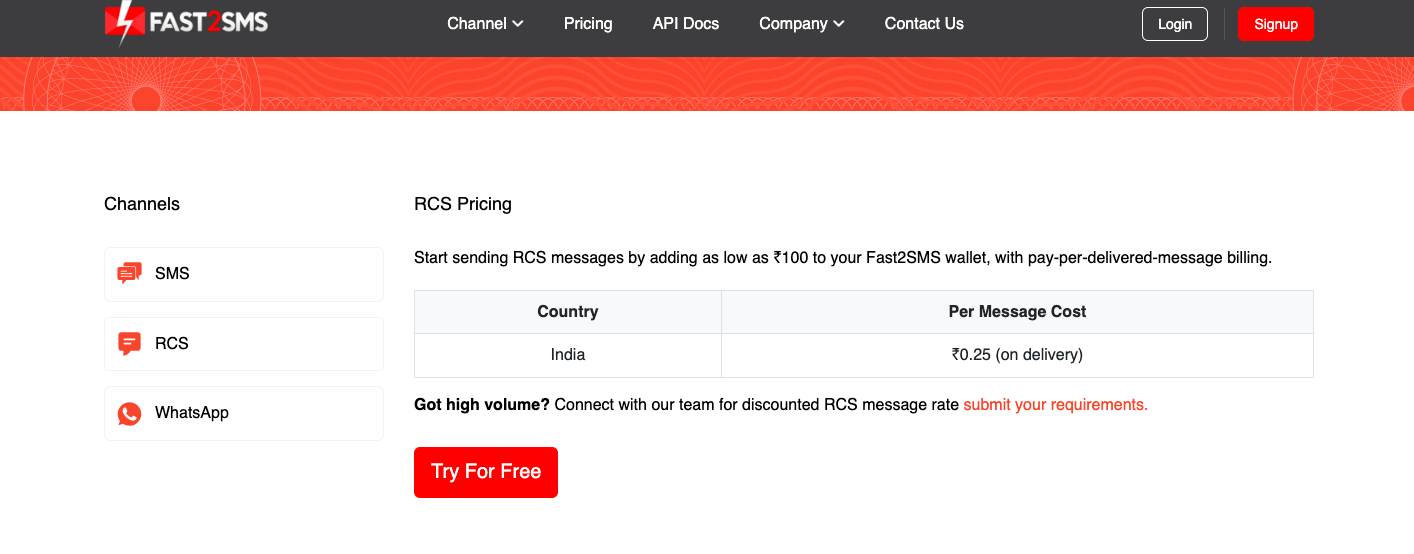Click the red Signup button
Viewport: 1414px width, 554px height.
[x=1276, y=24]
